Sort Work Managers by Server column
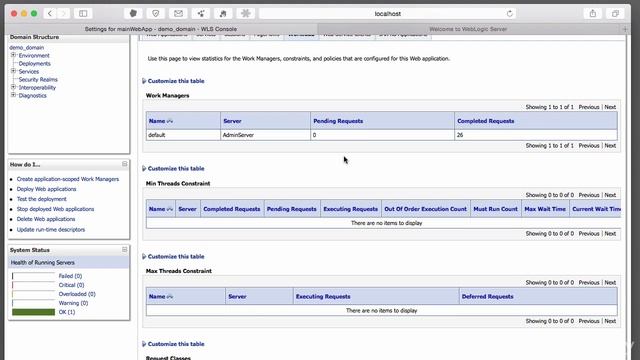Screen dimensions: 640x360 pyautogui.click(x=232, y=121)
